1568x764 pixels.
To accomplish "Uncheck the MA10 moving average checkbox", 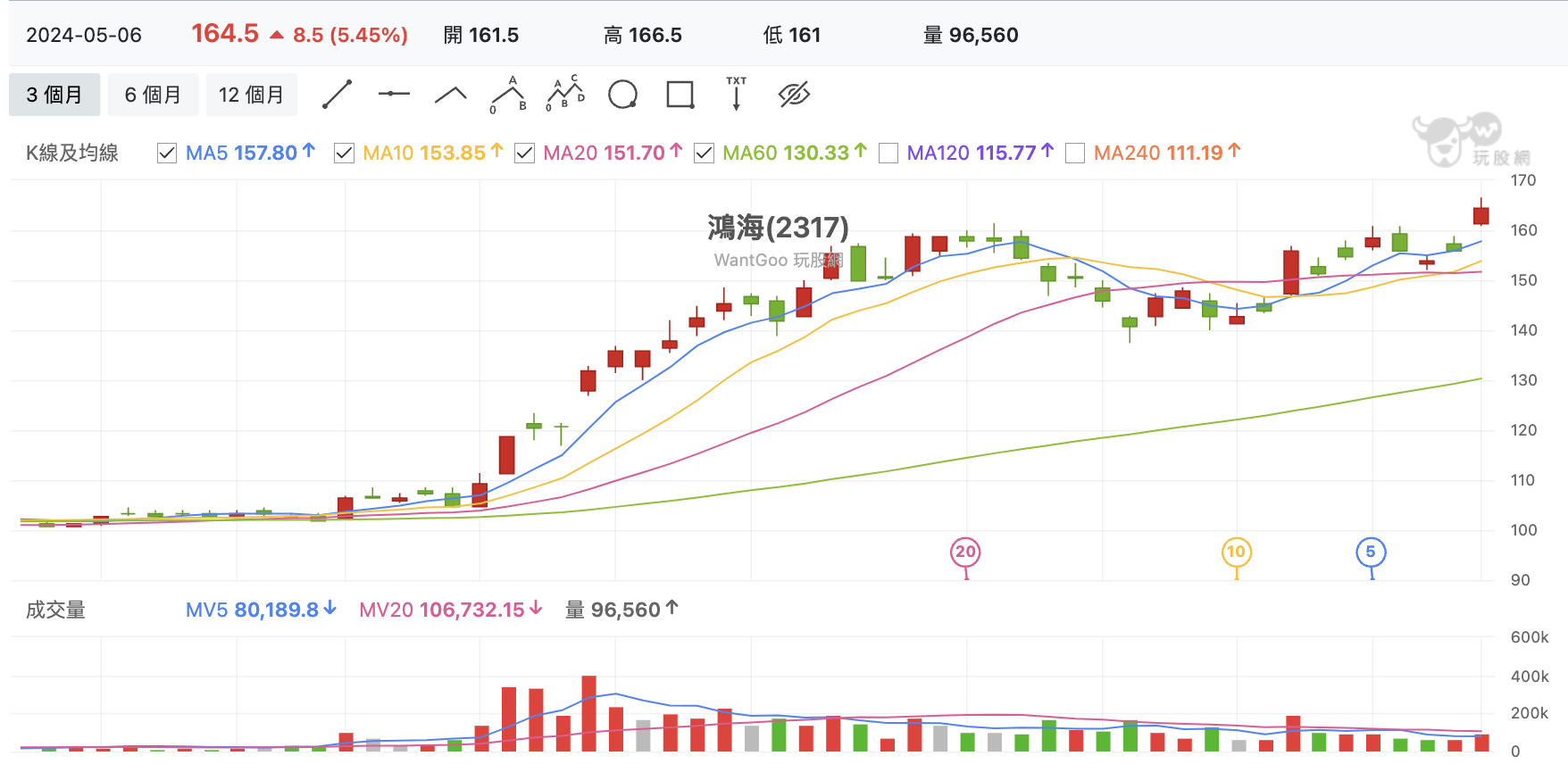I will (344, 154).
